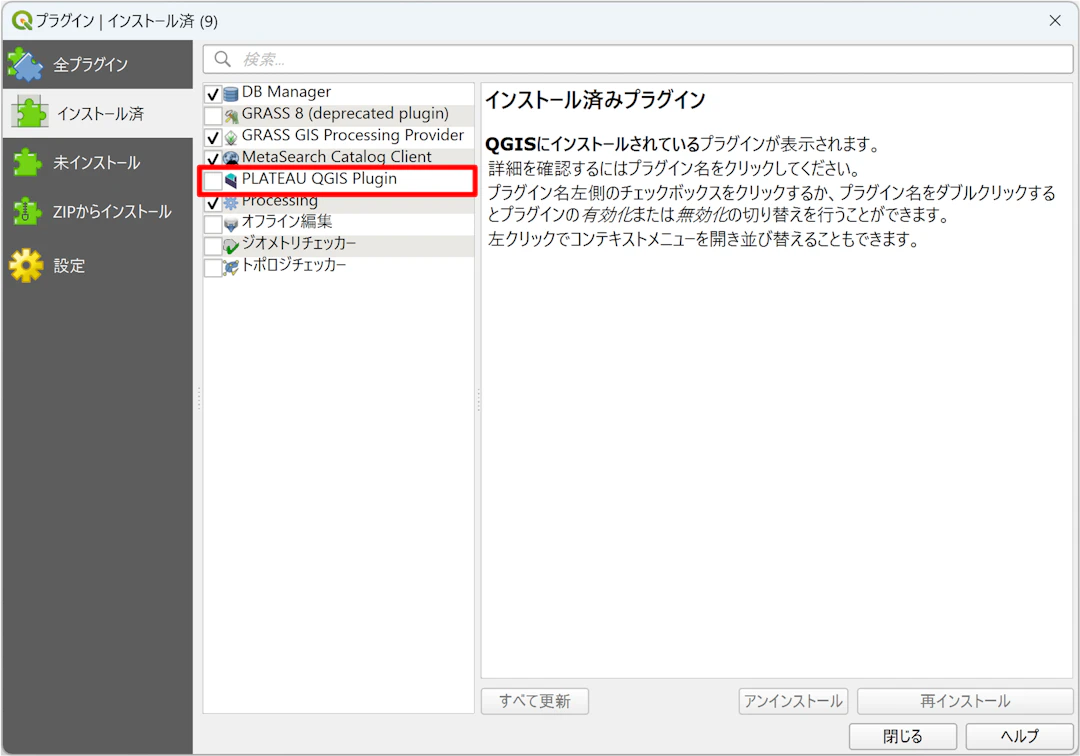Enable the GRASS 8 deprecated plugin checkbox
1080x756 pixels.
coord(213,116)
